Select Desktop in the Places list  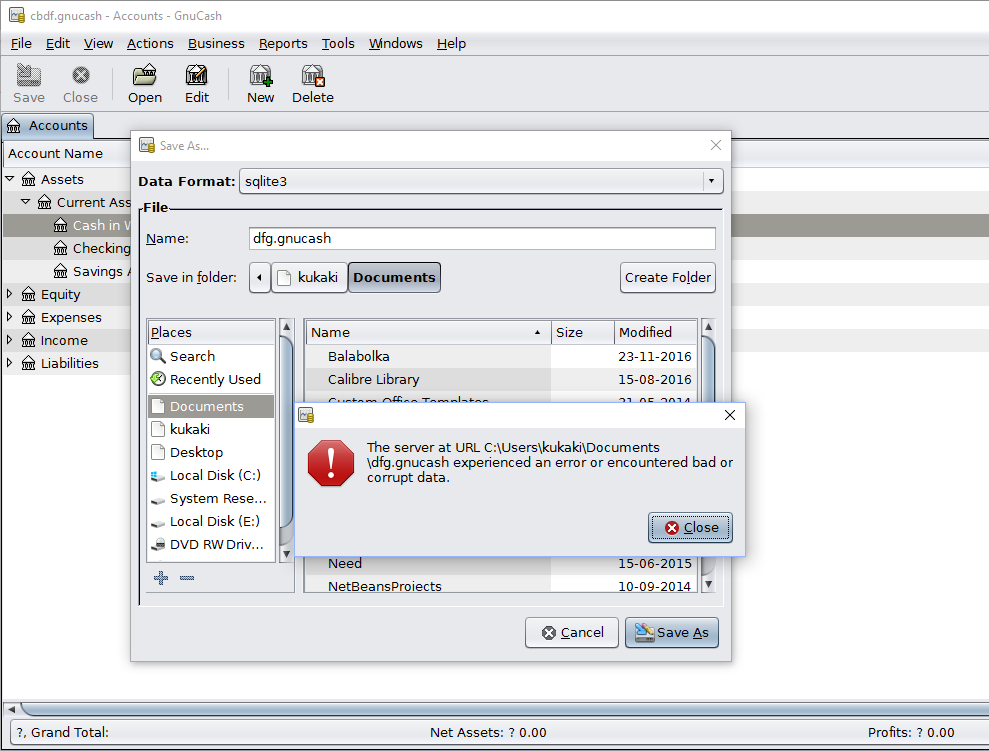click(x=211, y=452)
